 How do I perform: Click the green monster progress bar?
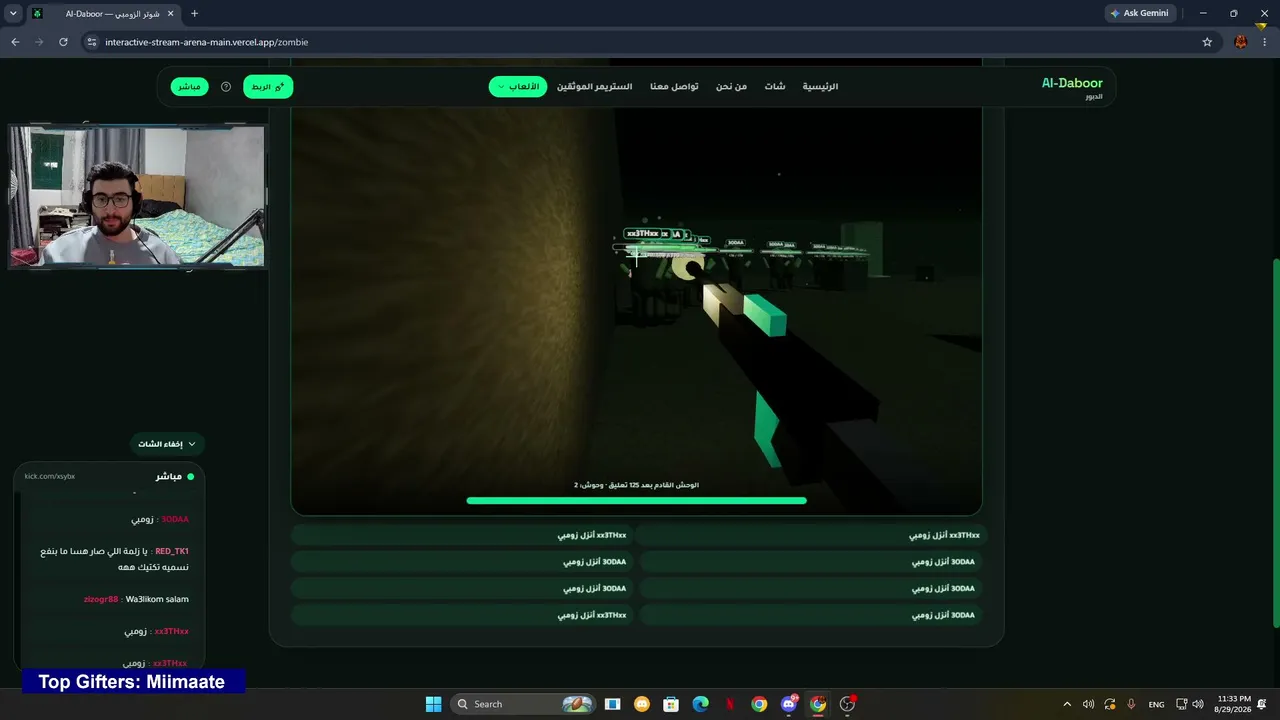[636, 500]
